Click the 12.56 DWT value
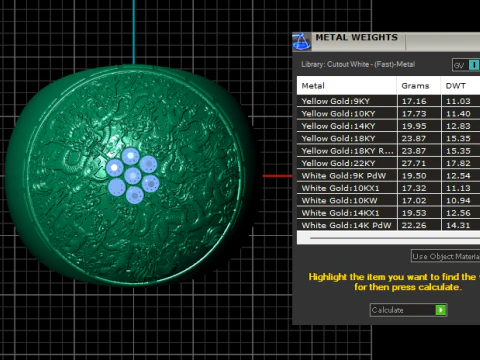Screen dimensions: 480x360 click(458, 213)
